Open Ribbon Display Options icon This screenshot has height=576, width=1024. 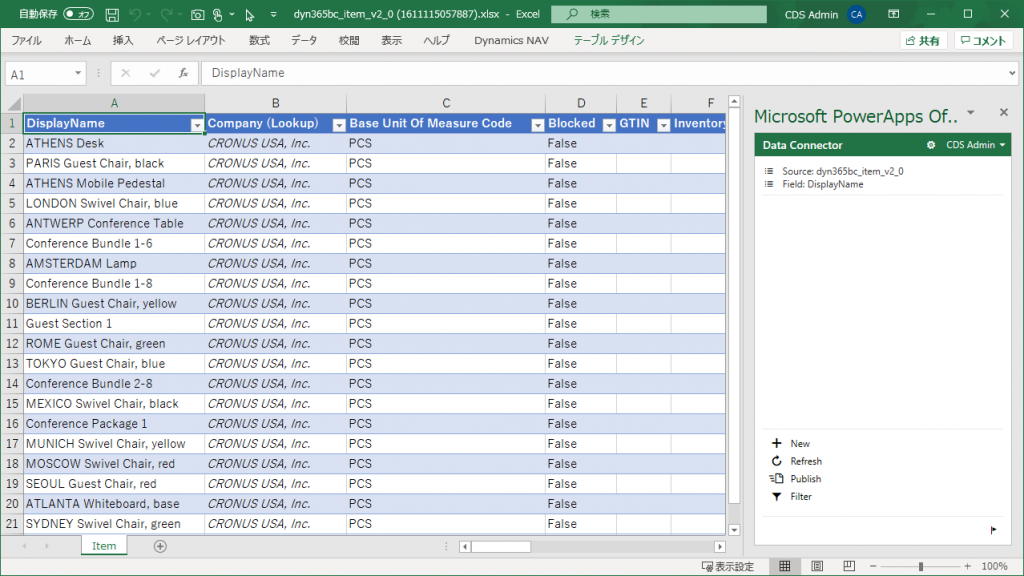893,14
